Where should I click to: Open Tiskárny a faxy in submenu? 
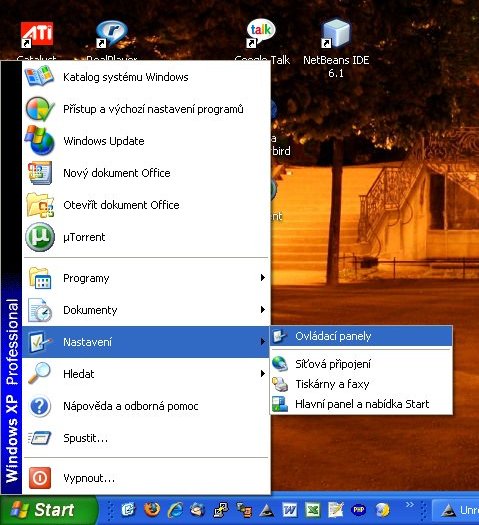coord(361,384)
